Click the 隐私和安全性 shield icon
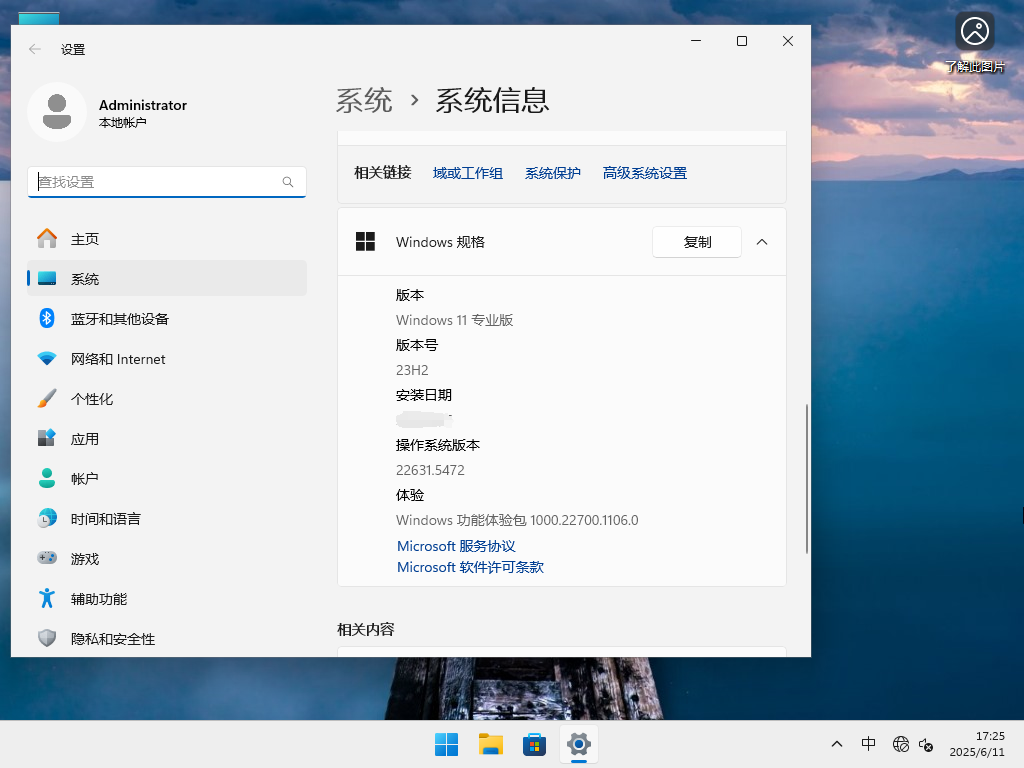 click(x=47, y=638)
